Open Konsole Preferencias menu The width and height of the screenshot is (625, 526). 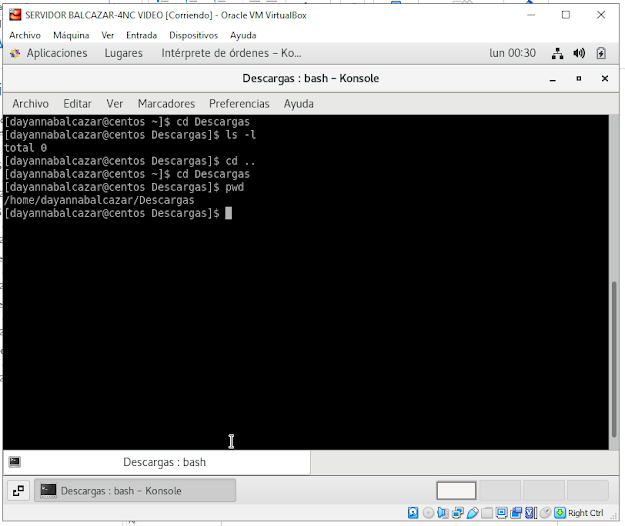click(x=239, y=104)
